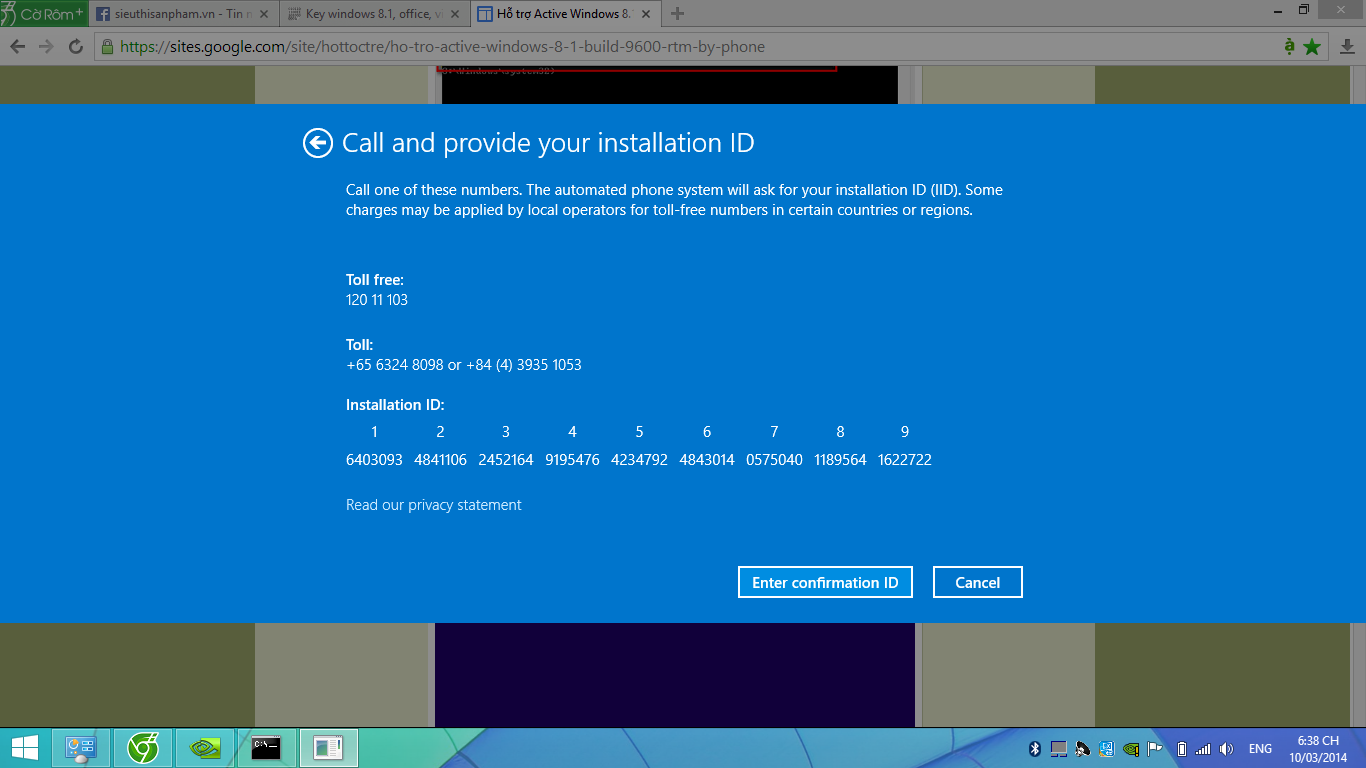Open the network signal tray icon
This screenshot has height=768, width=1366.
pos(1204,749)
